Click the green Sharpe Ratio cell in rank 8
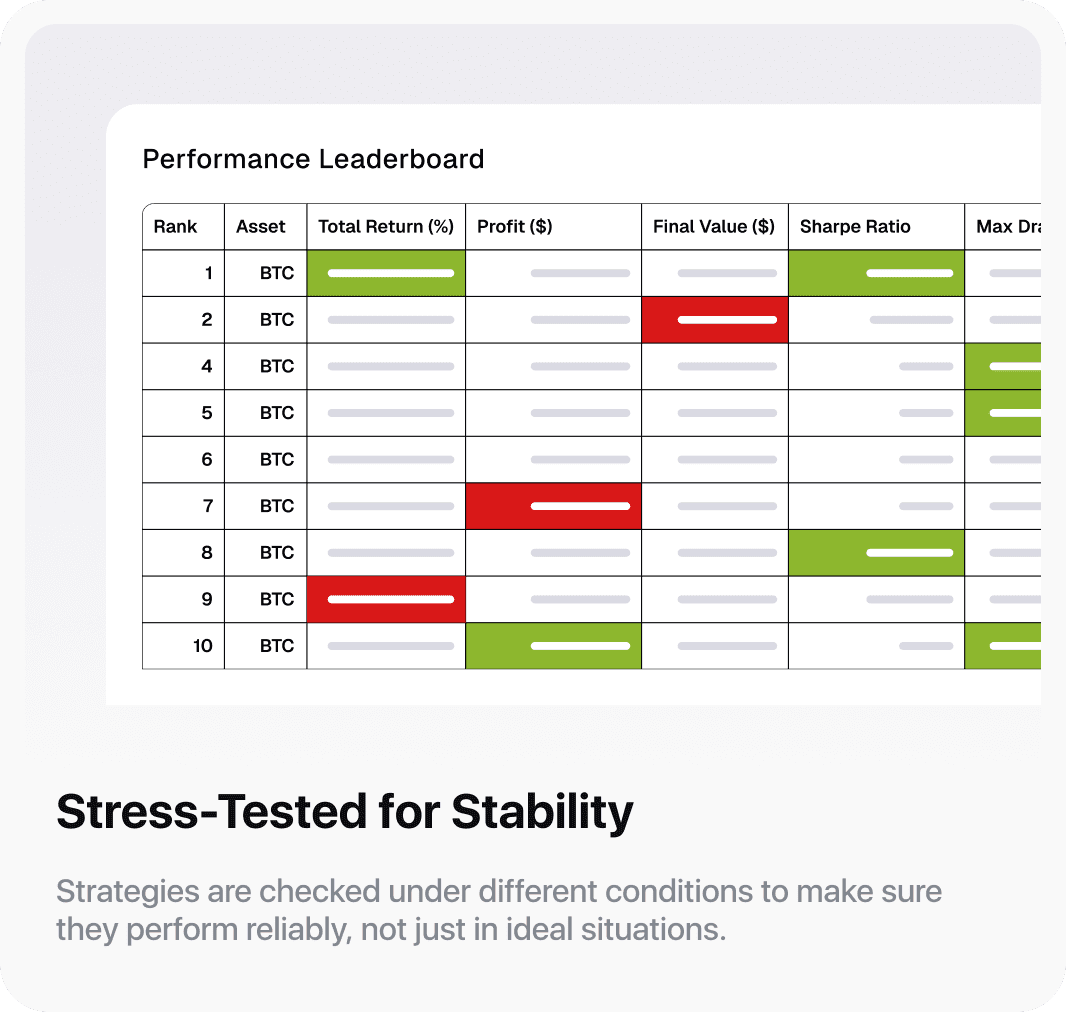The width and height of the screenshot is (1066, 1012). (876, 552)
